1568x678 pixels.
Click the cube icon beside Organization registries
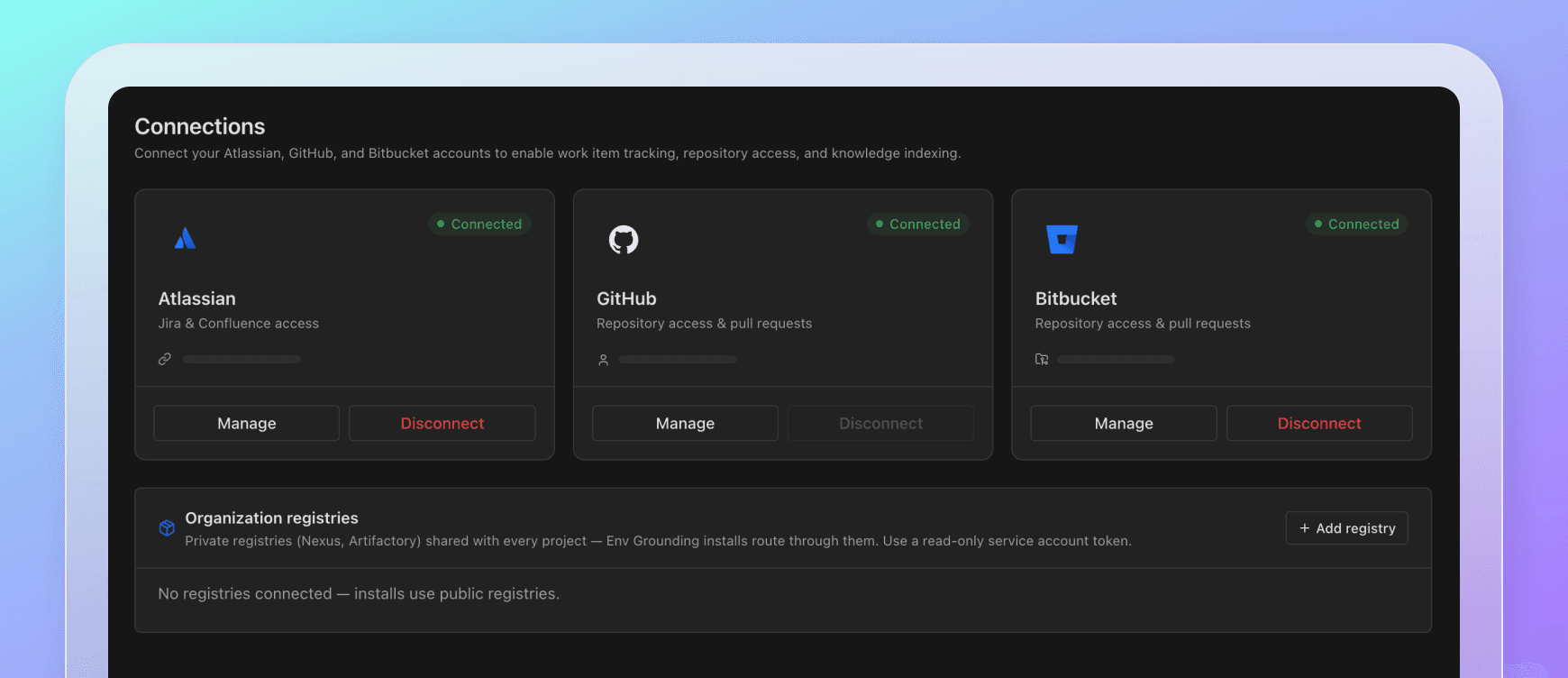[x=167, y=528]
